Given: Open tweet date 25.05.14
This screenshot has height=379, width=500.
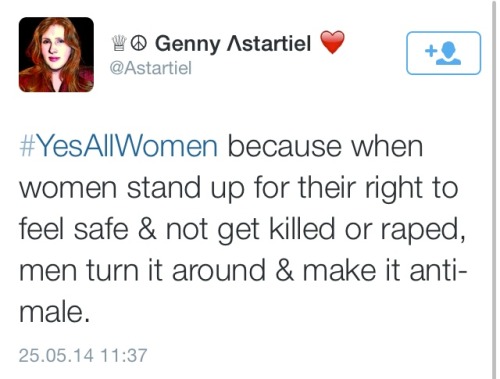Looking at the screenshot, I should pyautogui.click(x=56, y=355).
